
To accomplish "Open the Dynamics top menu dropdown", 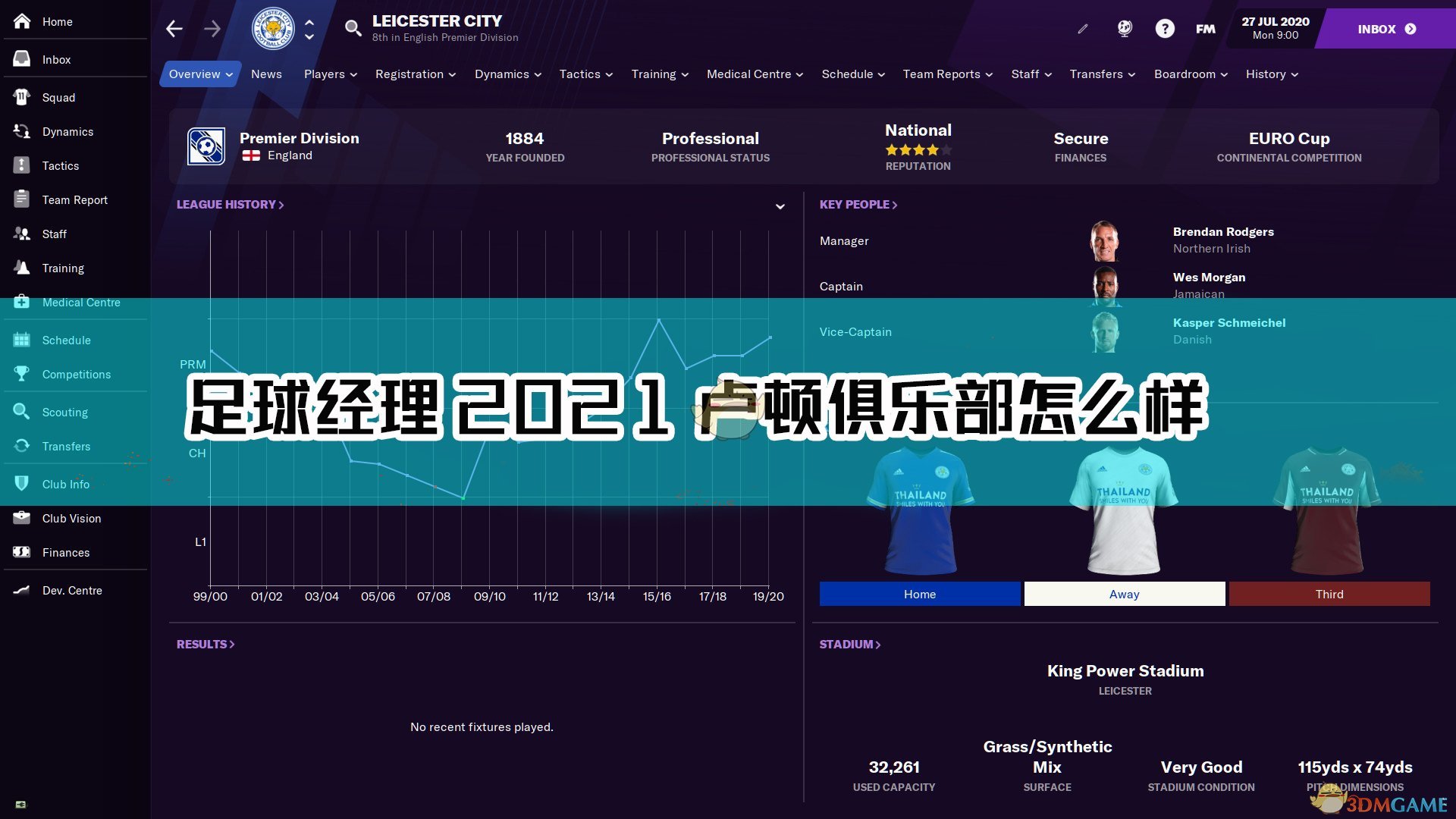I will [508, 74].
